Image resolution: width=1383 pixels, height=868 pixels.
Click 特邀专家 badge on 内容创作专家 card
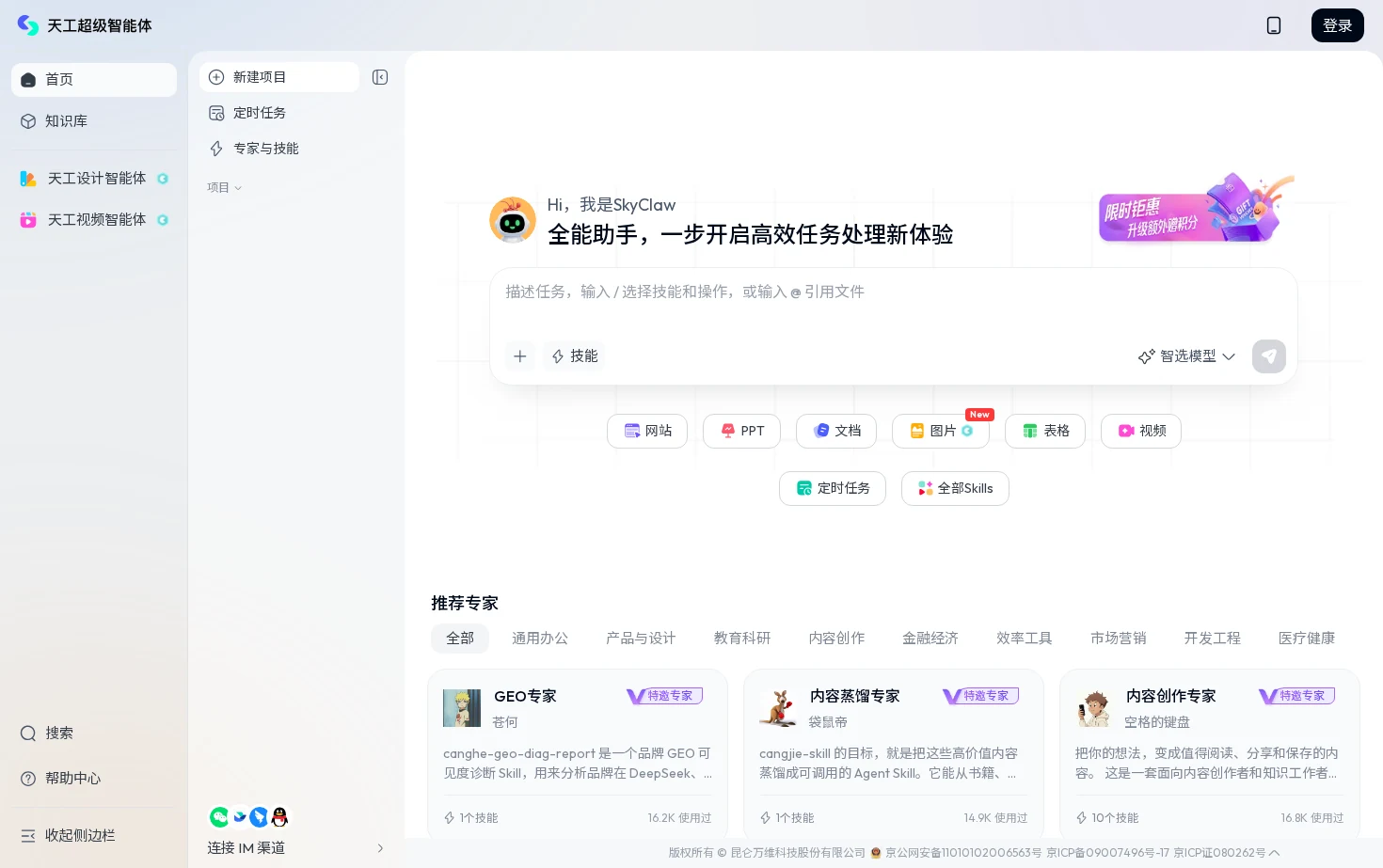[1297, 696]
